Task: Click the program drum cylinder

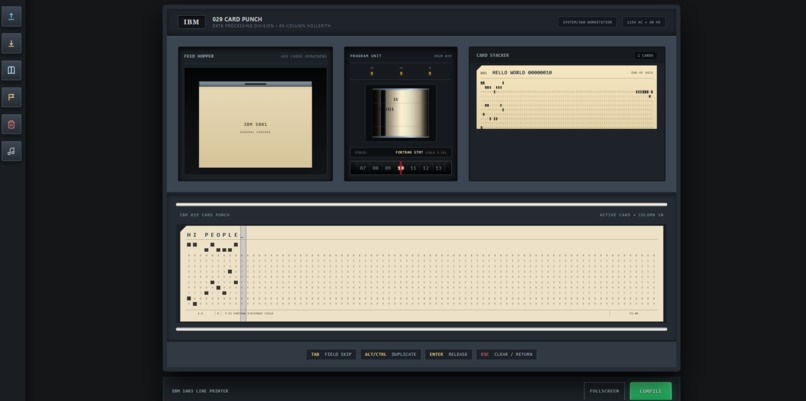Action: click(x=401, y=113)
